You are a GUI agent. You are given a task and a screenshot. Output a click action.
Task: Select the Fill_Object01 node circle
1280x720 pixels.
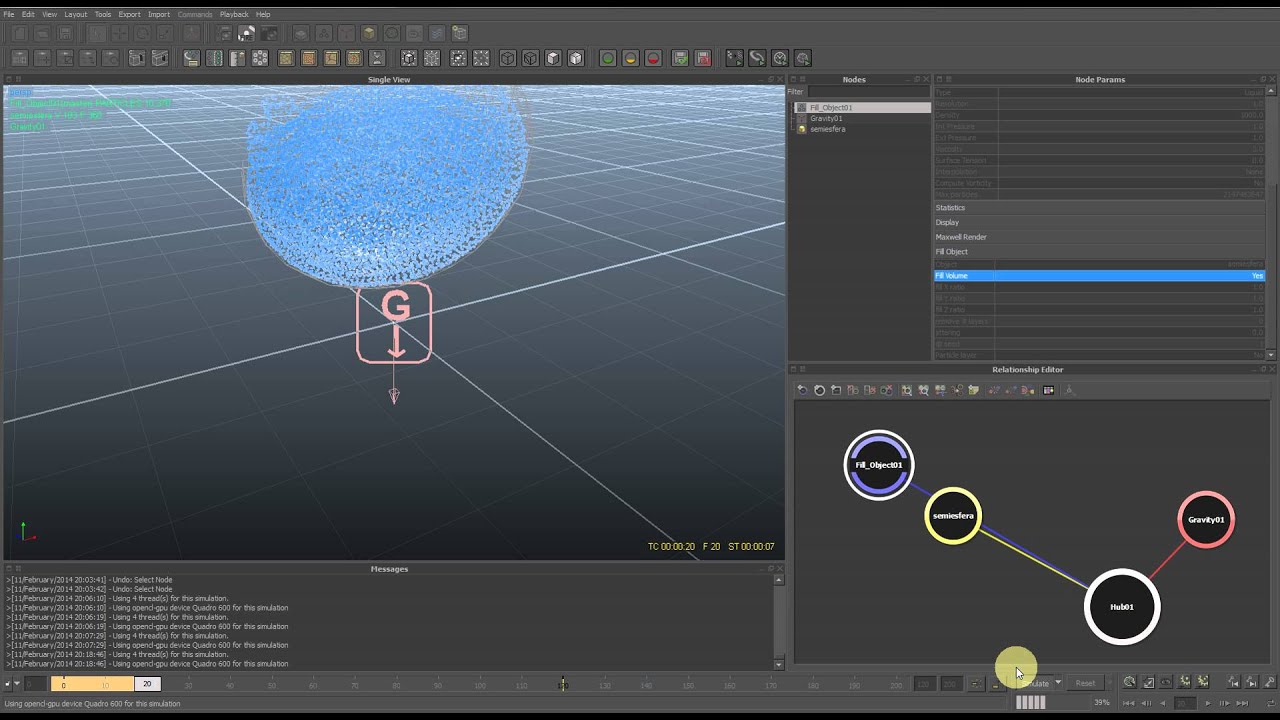pyautogui.click(x=879, y=465)
